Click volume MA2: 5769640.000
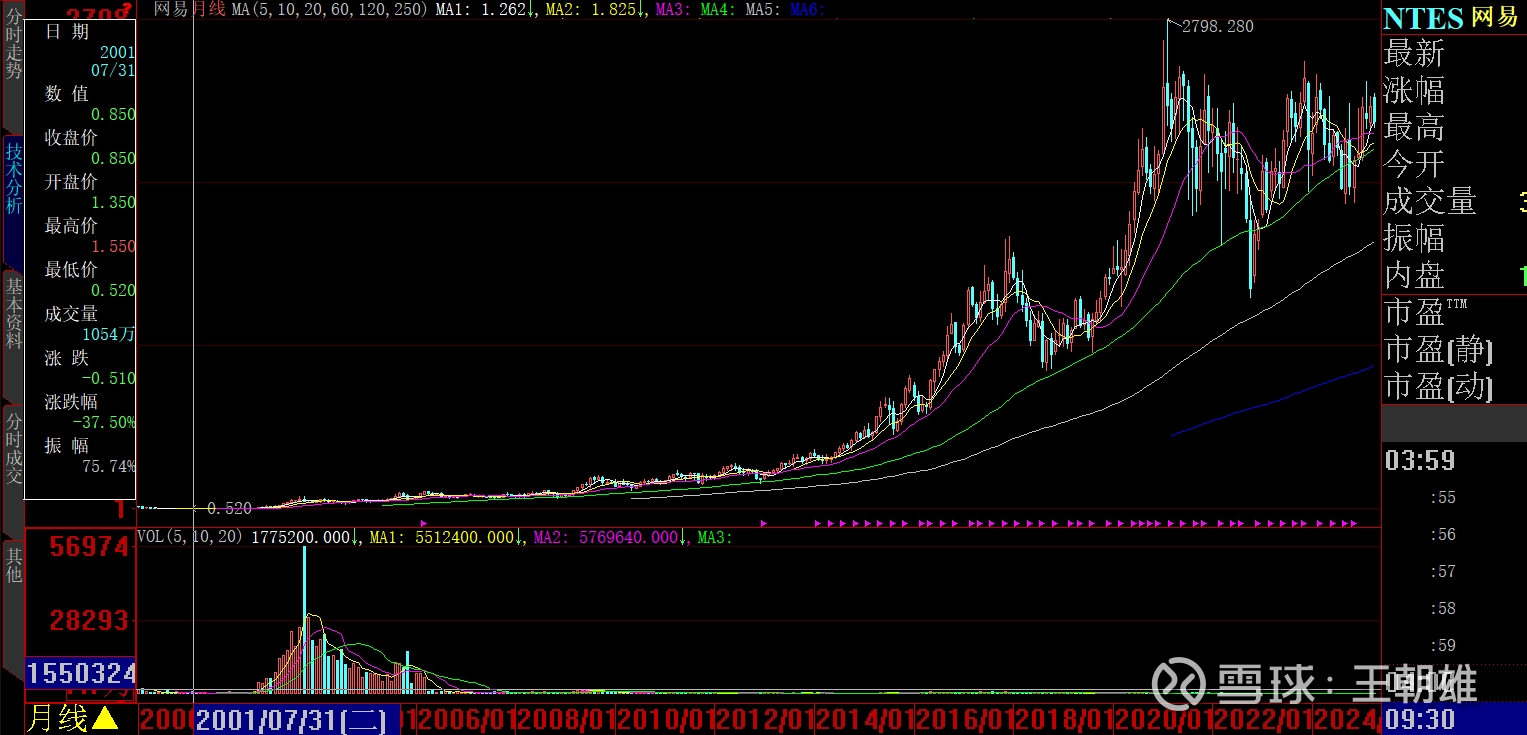The width and height of the screenshot is (1527, 735). coord(610,537)
